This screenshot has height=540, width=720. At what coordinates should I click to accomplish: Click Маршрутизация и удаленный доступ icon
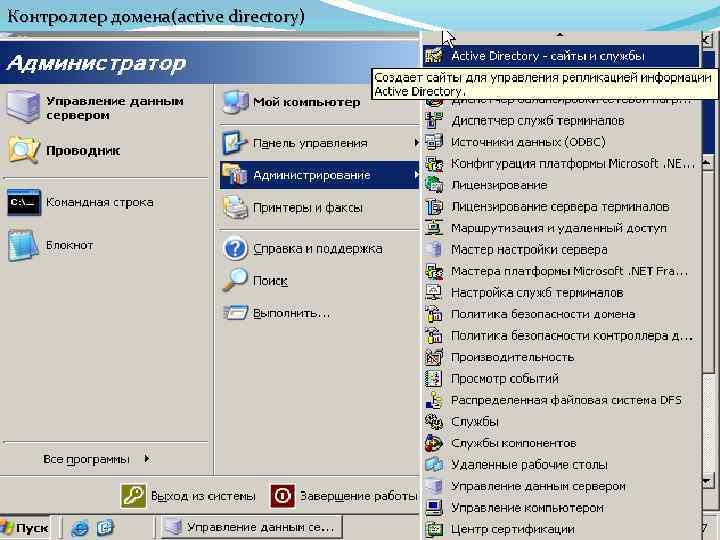point(434,228)
